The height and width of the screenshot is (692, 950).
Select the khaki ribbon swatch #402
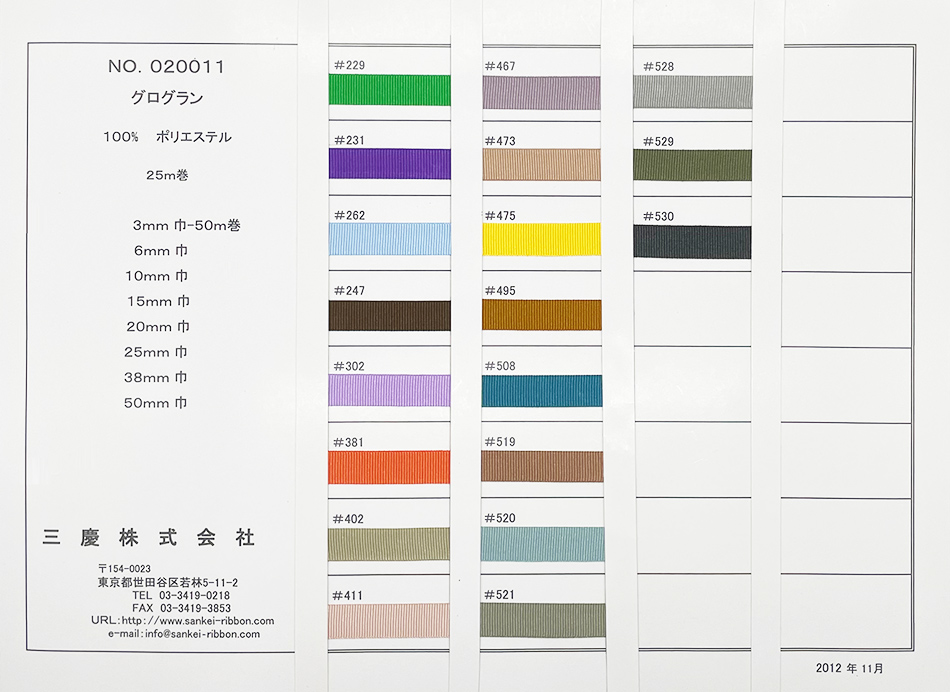389,544
